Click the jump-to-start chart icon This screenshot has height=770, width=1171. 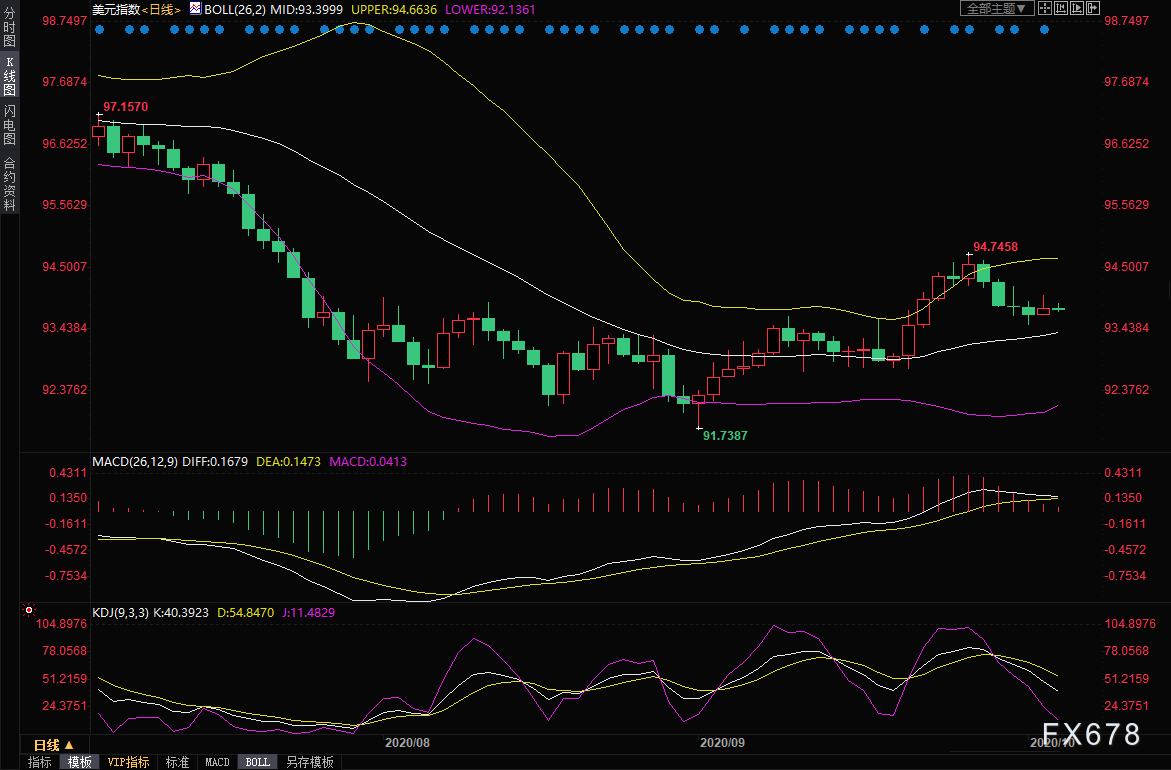pyautogui.click(x=1061, y=8)
